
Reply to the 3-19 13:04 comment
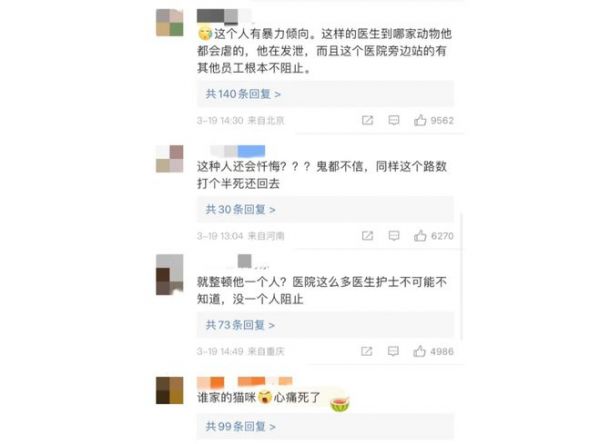[x=394, y=236]
